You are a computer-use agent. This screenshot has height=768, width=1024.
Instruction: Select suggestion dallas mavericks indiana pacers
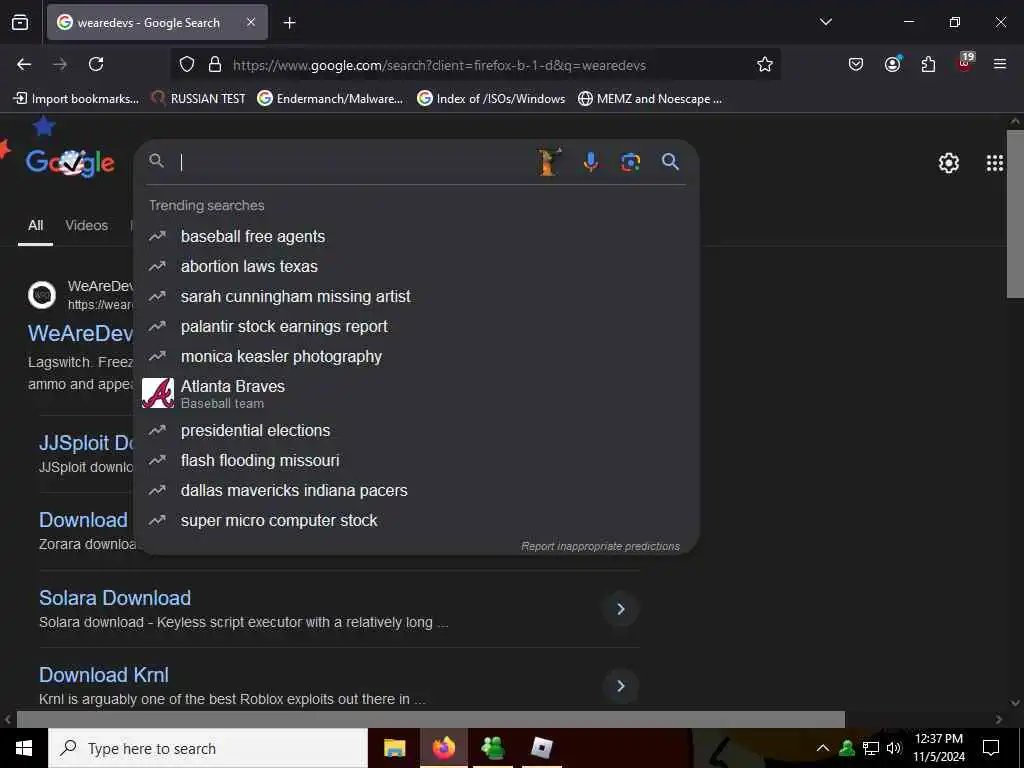click(415, 490)
